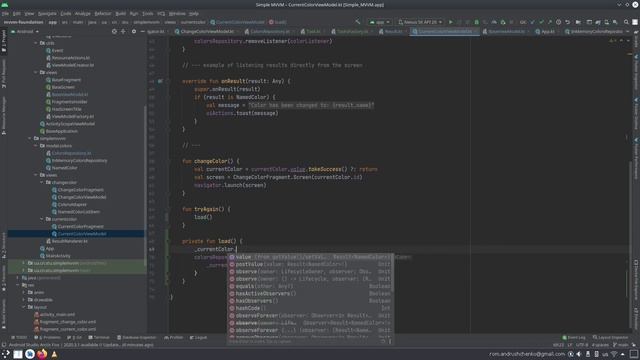Viewport: 640px width, 360px height.
Task: Click the locate file target icon in Project panel
Action: click(114, 31)
